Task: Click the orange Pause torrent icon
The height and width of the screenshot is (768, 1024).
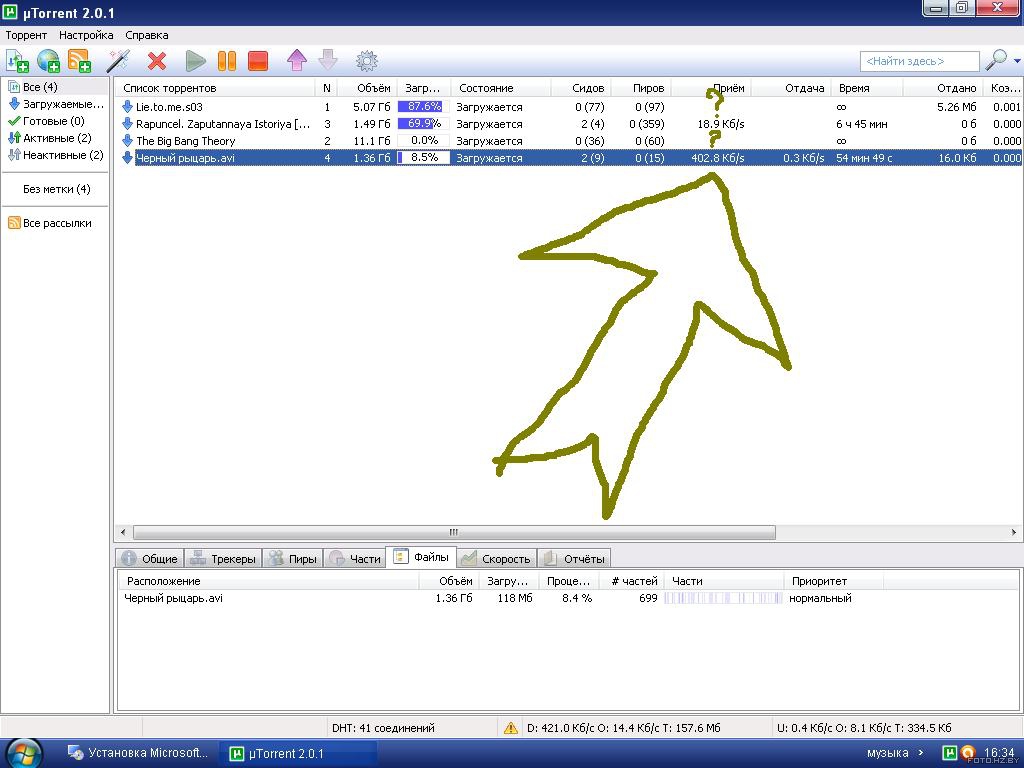Action: point(227,61)
